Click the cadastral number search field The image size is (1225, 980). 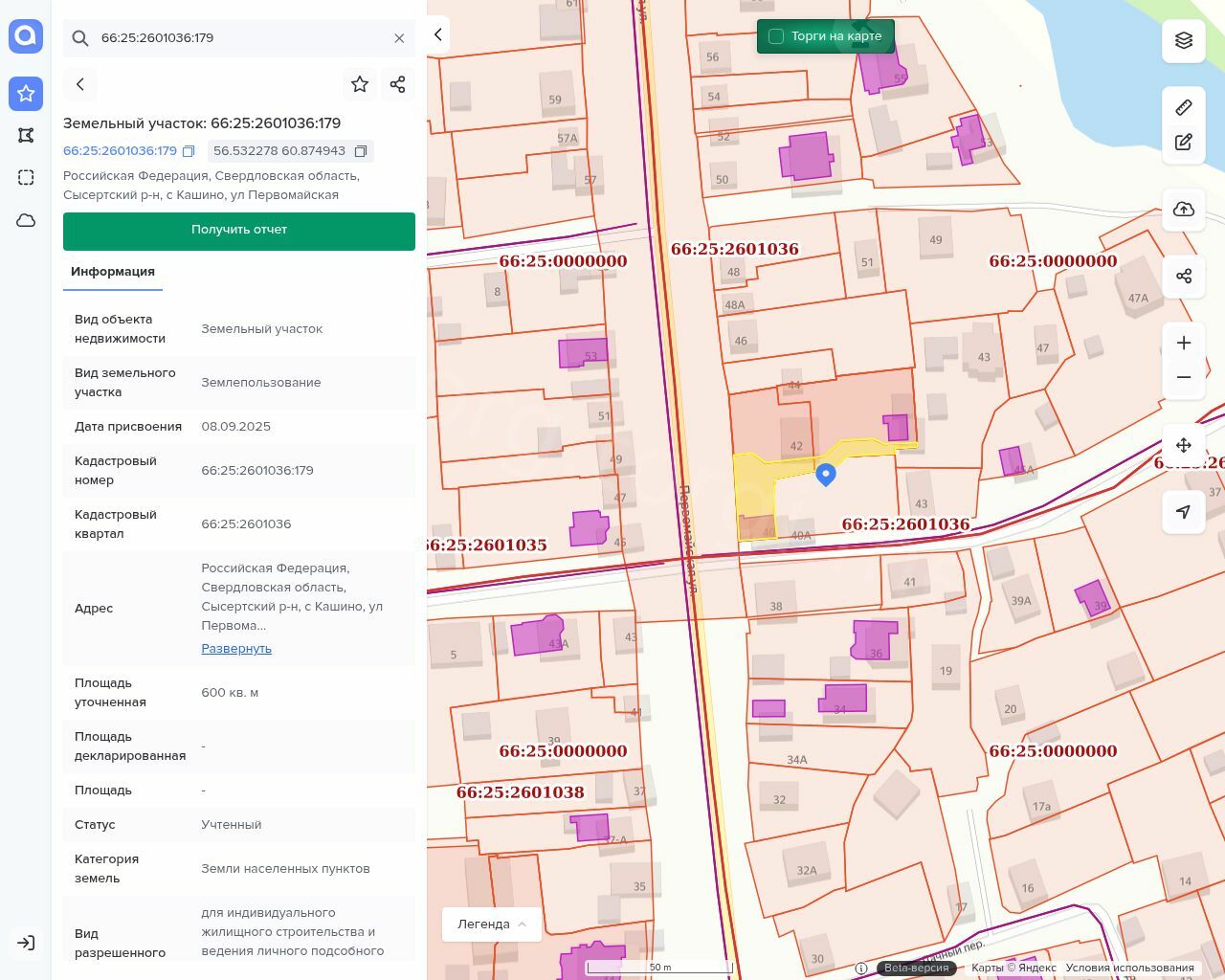239,38
